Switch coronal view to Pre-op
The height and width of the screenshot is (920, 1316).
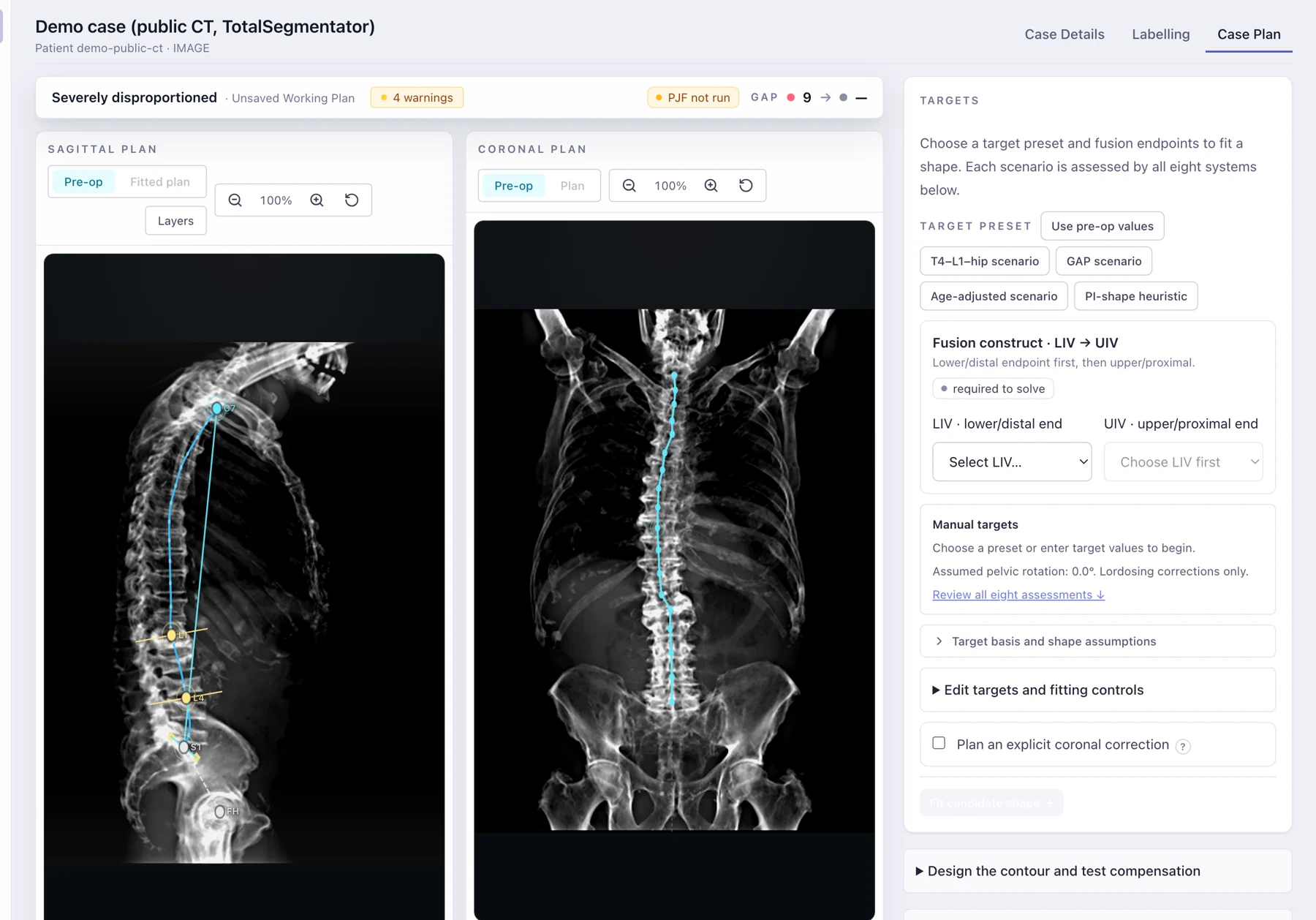click(x=513, y=186)
